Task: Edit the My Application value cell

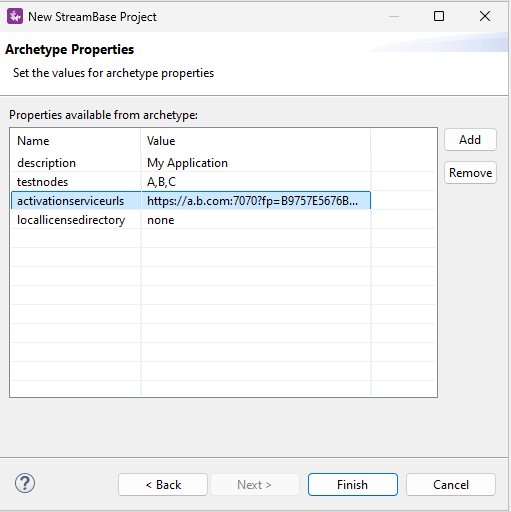Action: coord(256,163)
